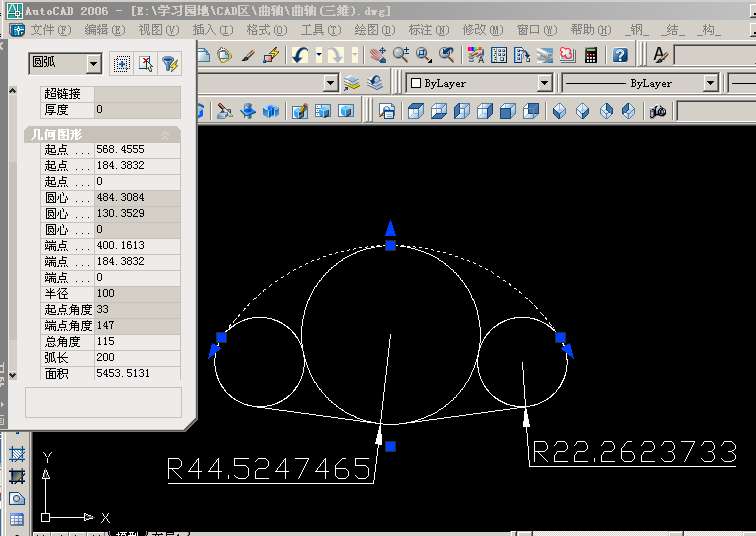Open the 视图(V) menu
This screenshot has width=756, height=536.
[x=159, y=30]
